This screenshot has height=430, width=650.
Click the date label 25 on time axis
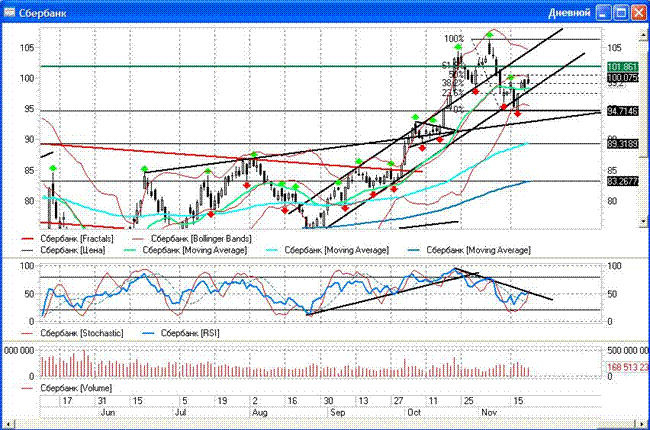tap(468, 401)
